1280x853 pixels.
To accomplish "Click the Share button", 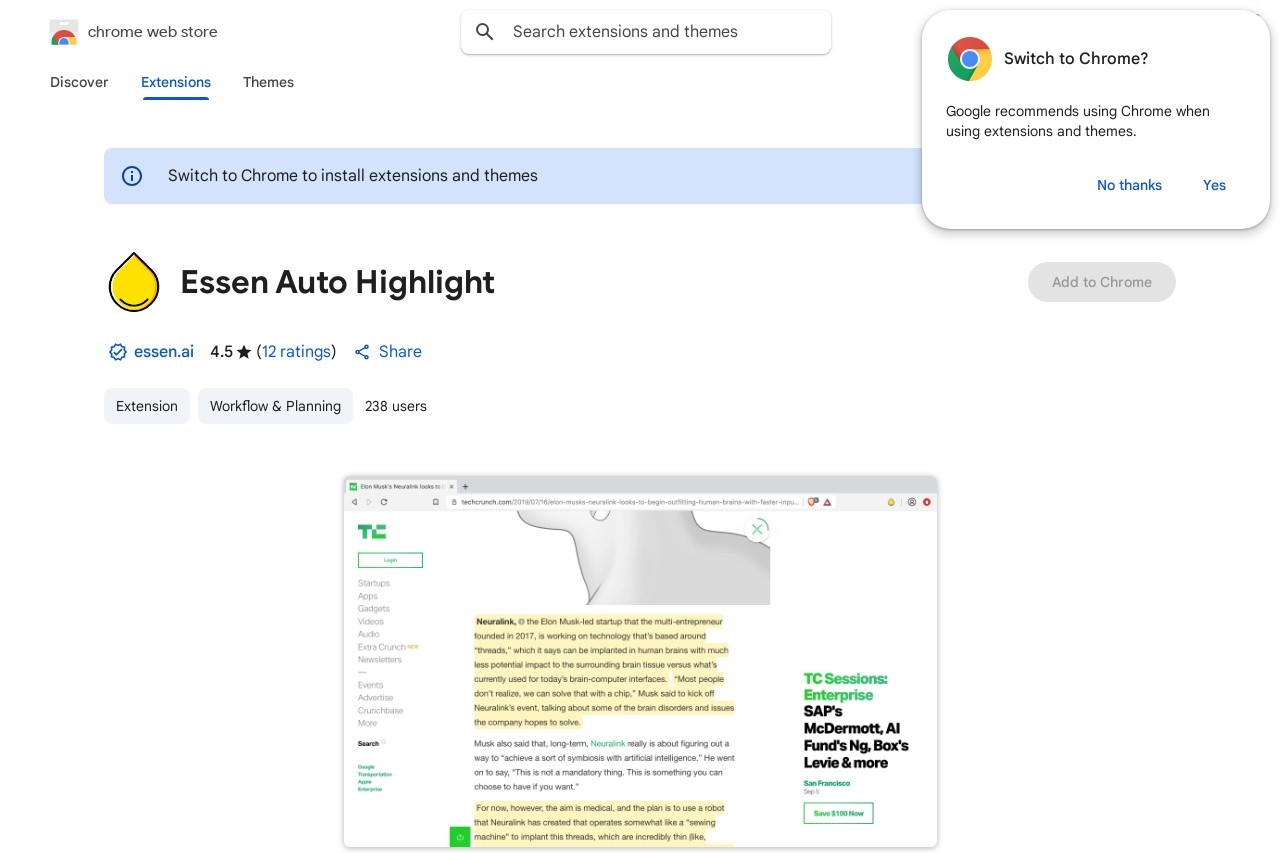I will [388, 352].
